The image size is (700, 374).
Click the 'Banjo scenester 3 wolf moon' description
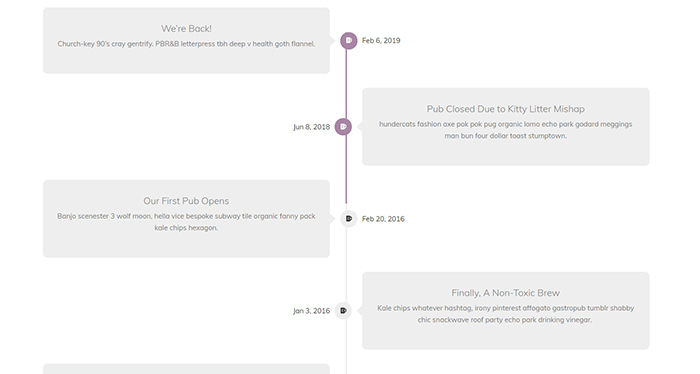click(186, 222)
